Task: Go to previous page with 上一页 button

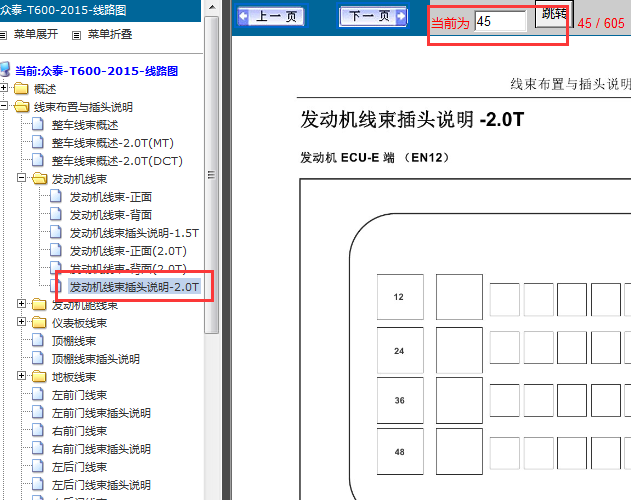Action: point(270,16)
